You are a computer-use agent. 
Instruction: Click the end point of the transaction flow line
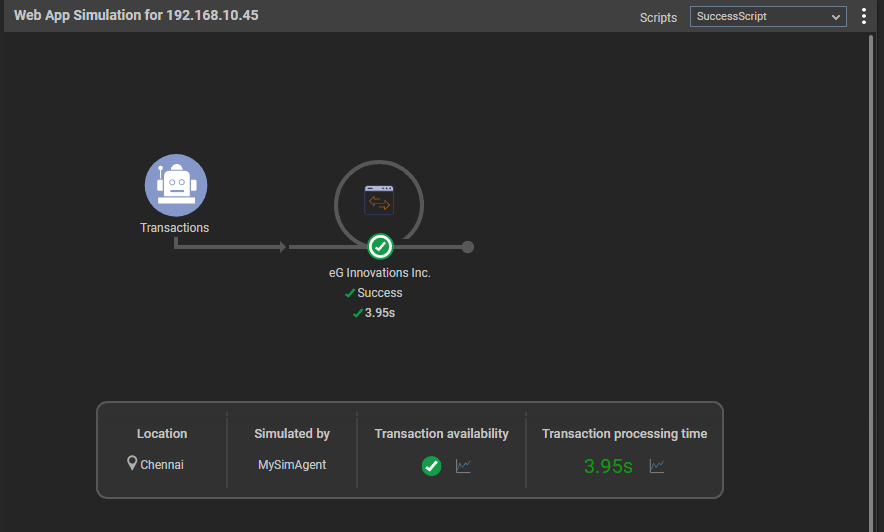coord(467,247)
